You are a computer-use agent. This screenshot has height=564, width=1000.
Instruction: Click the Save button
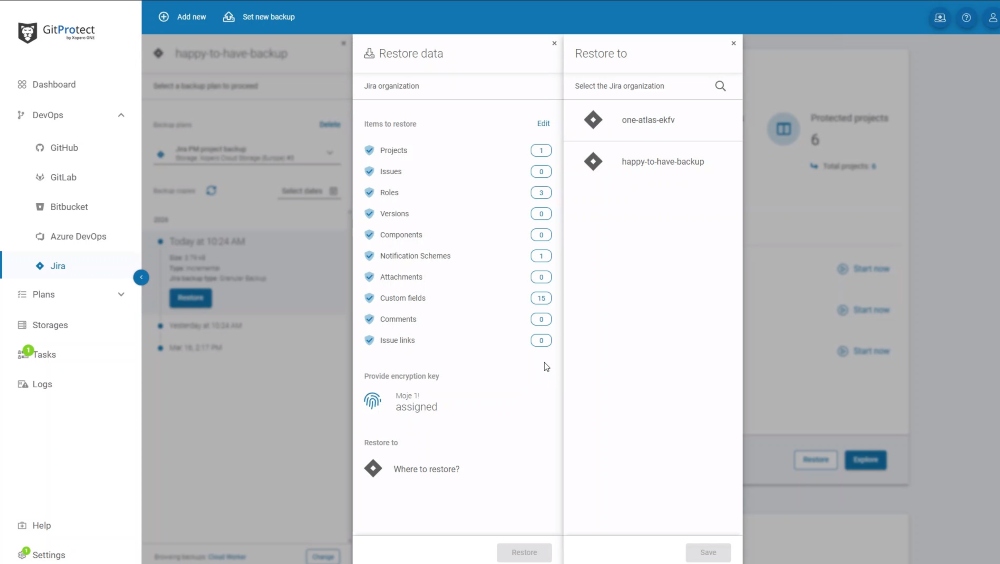tap(708, 553)
